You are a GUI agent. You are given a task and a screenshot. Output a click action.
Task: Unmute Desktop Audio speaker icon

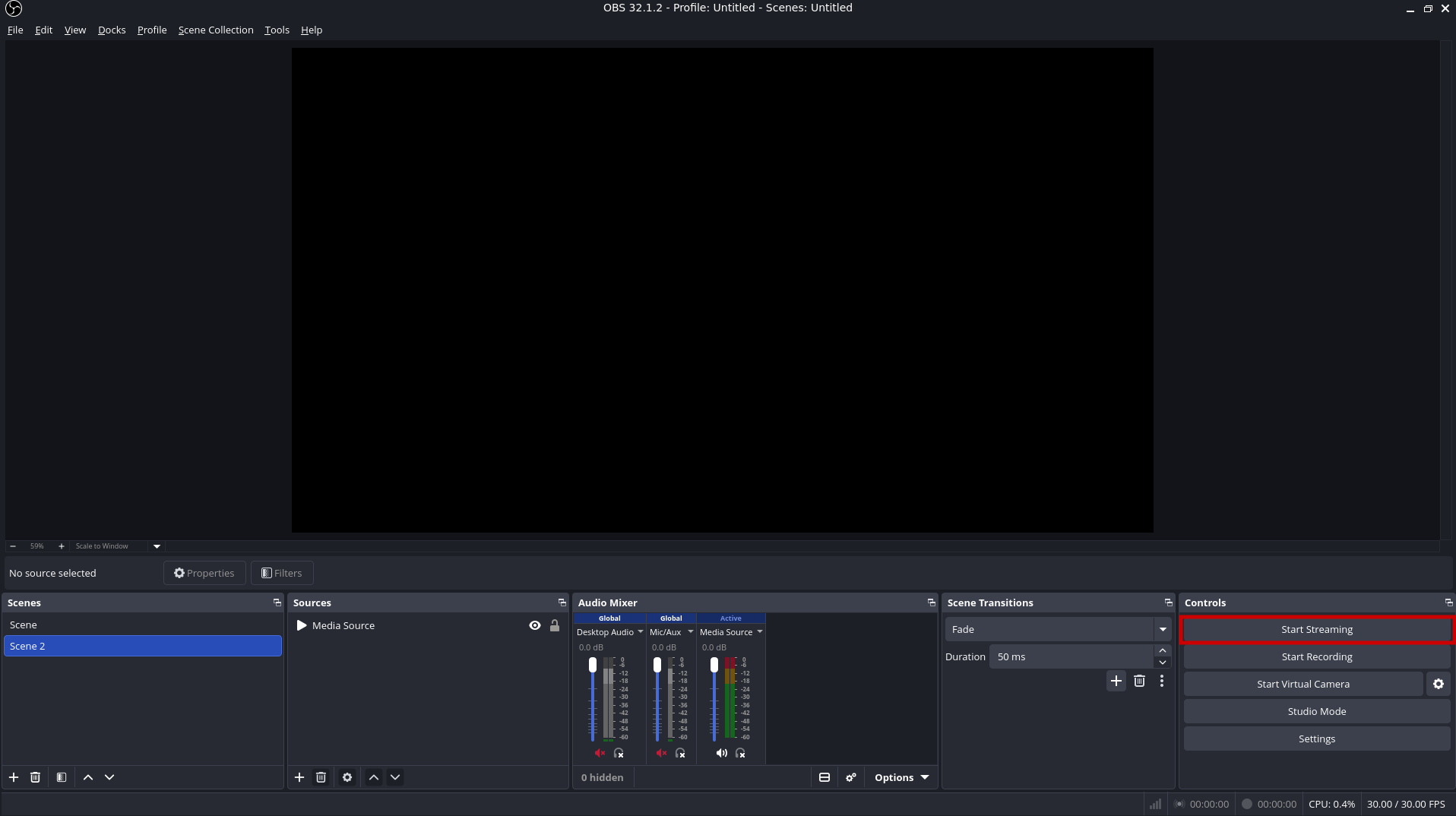pos(600,753)
